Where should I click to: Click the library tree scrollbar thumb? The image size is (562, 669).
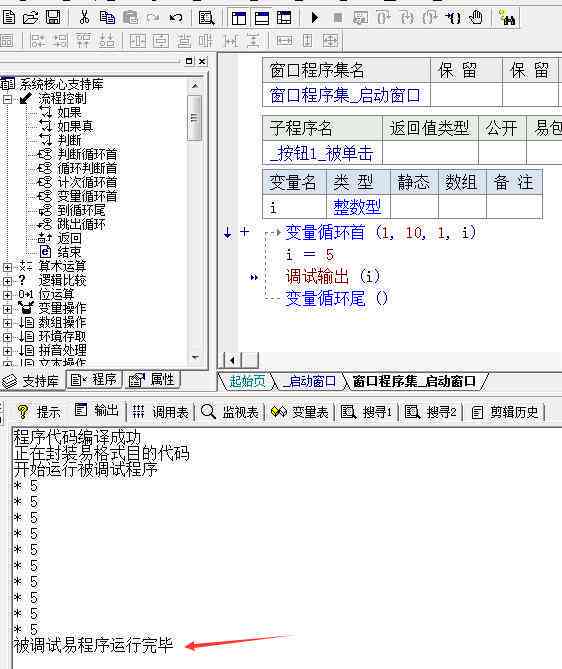click(x=195, y=118)
